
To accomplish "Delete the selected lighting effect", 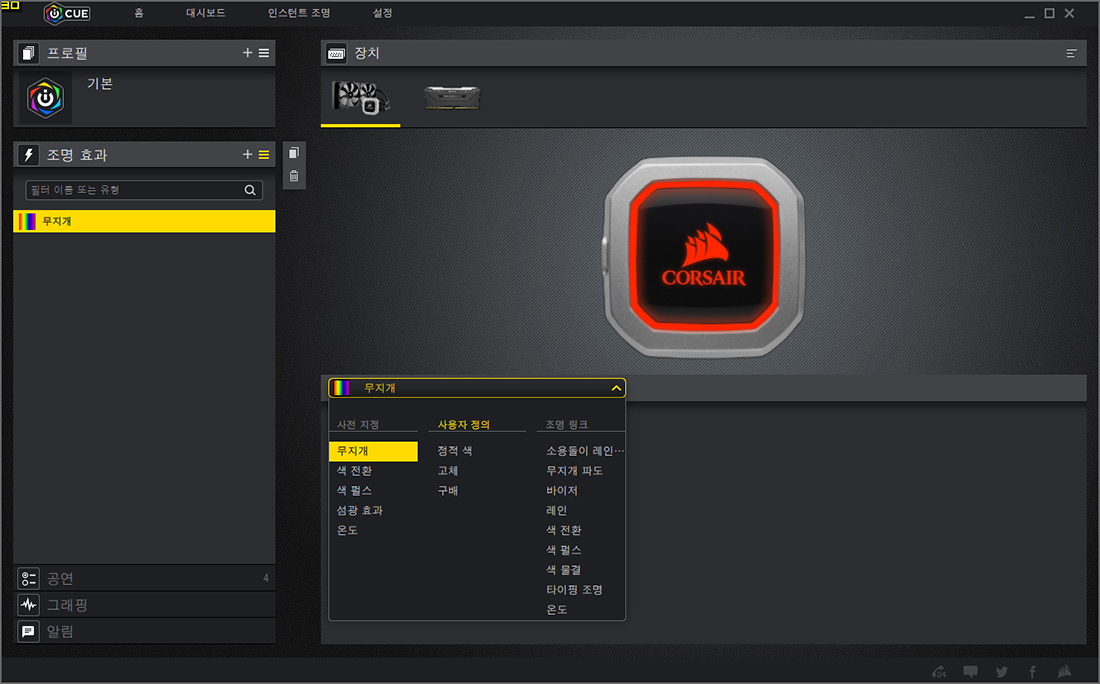I will click(294, 176).
